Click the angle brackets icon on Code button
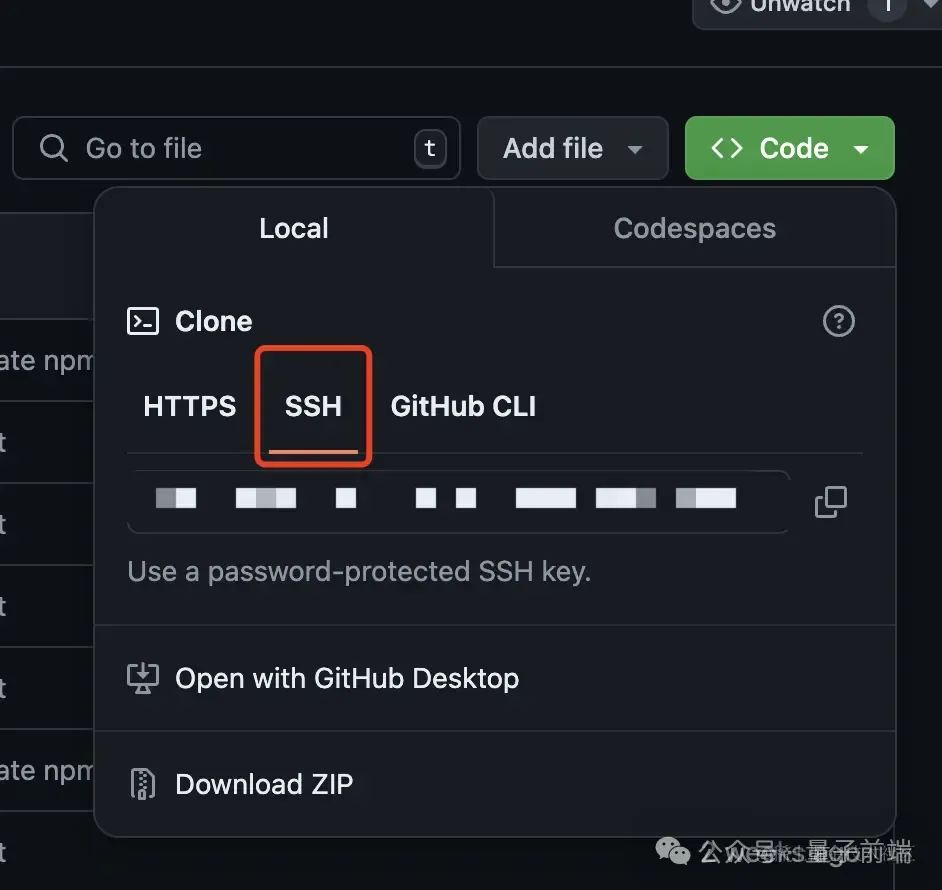The height and width of the screenshot is (890, 942). [727, 148]
